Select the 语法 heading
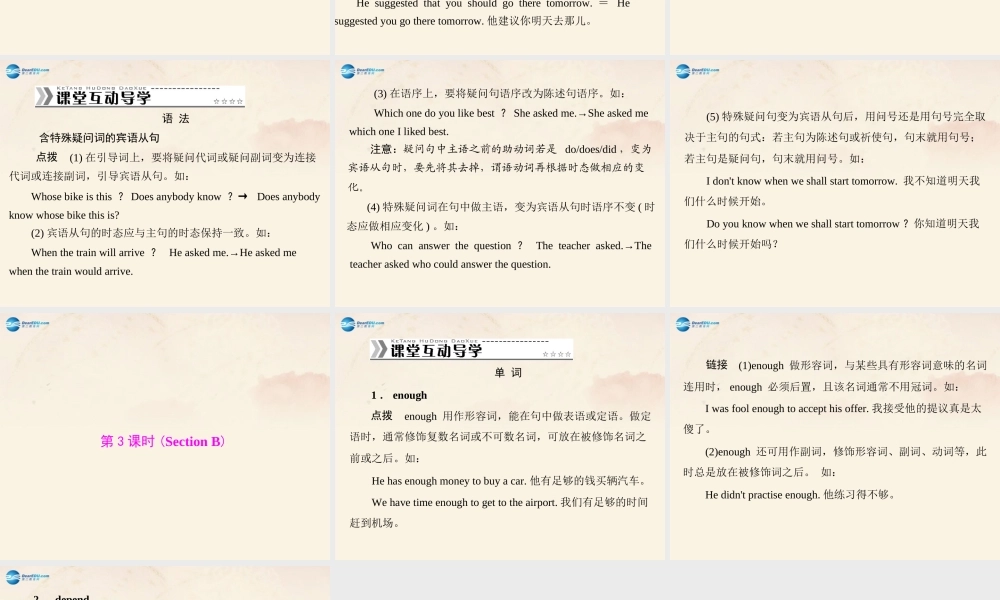 click(x=175, y=118)
